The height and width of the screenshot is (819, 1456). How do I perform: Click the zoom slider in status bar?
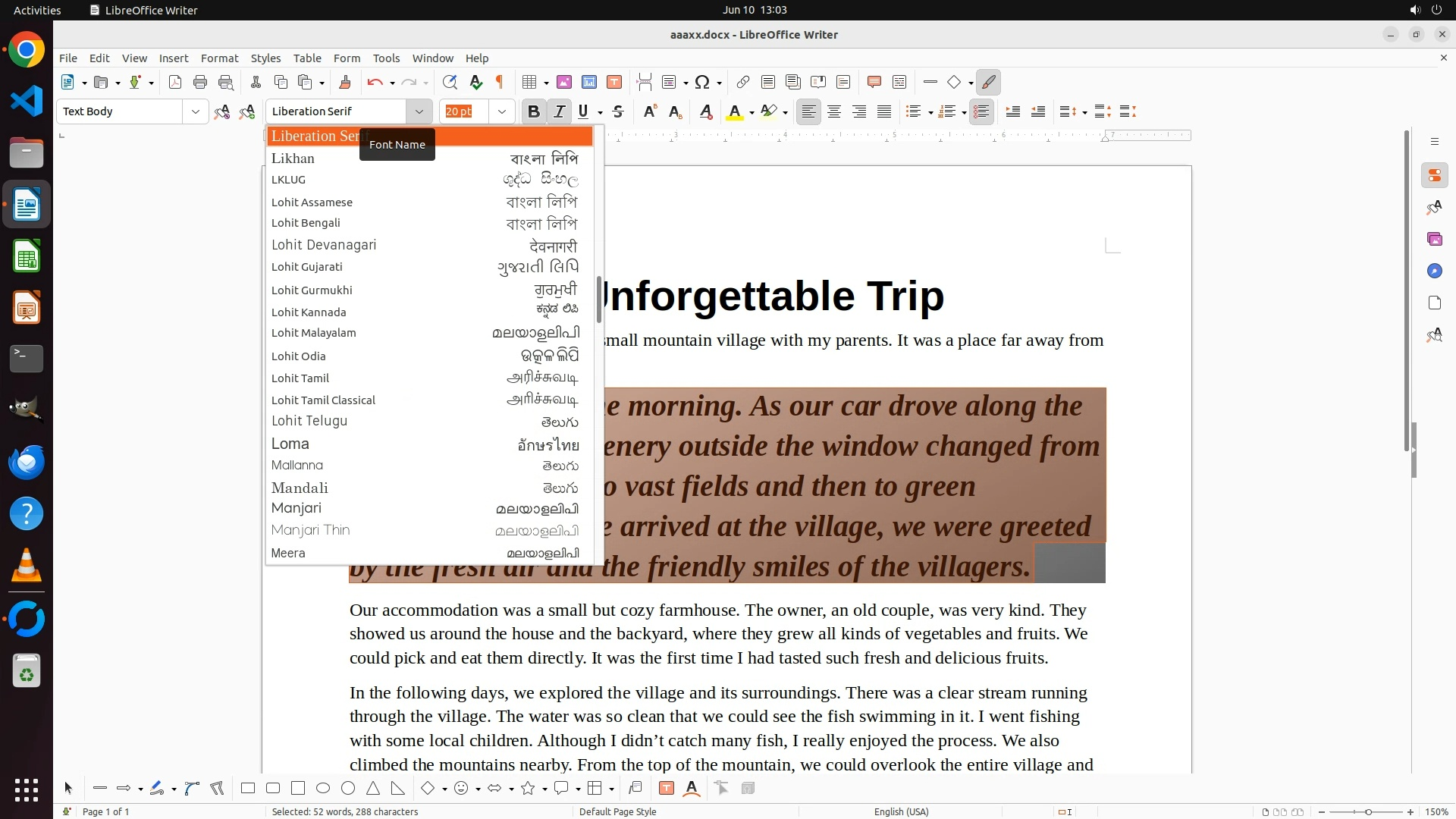pyautogui.click(x=1368, y=811)
